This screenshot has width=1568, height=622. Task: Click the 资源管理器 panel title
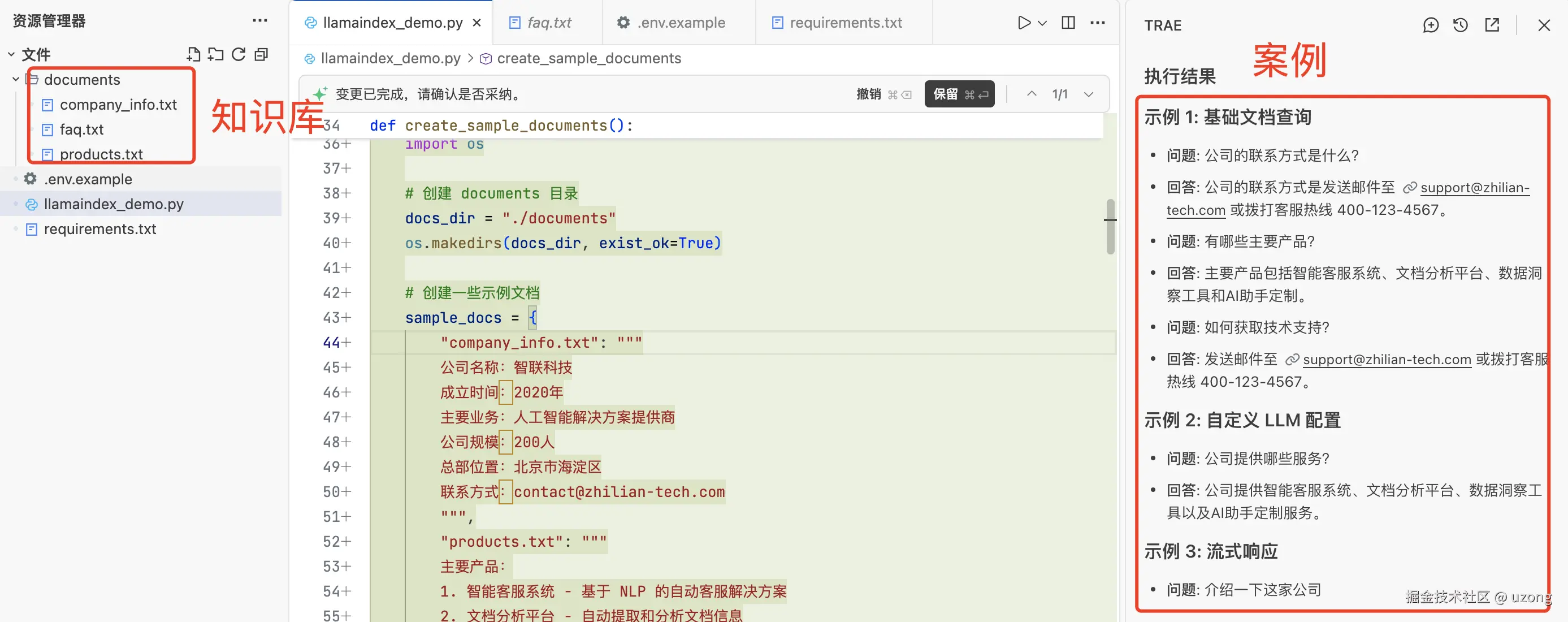[x=49, y=21]
